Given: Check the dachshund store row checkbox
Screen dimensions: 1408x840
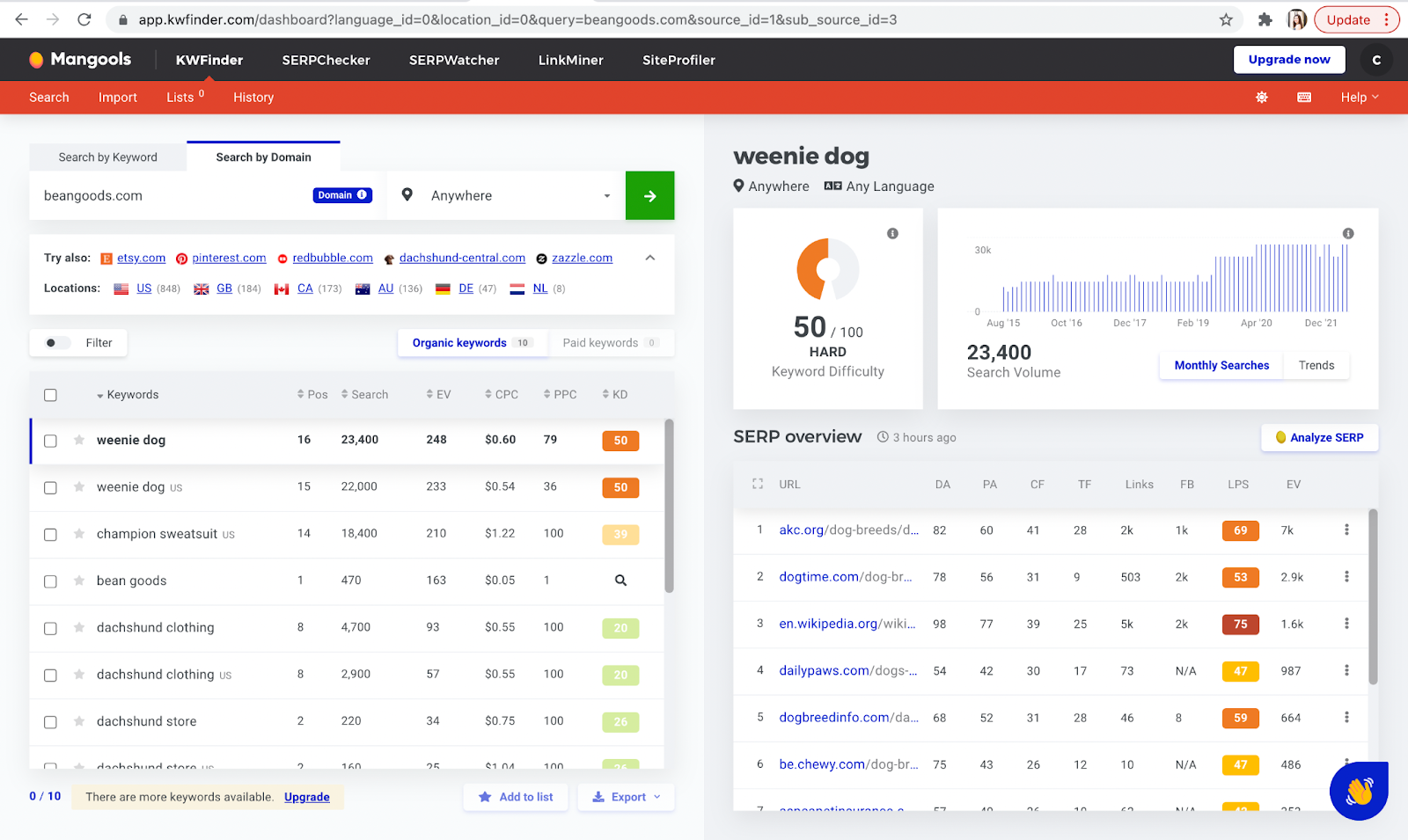Looking at the screenshot, I should (50, 722).
